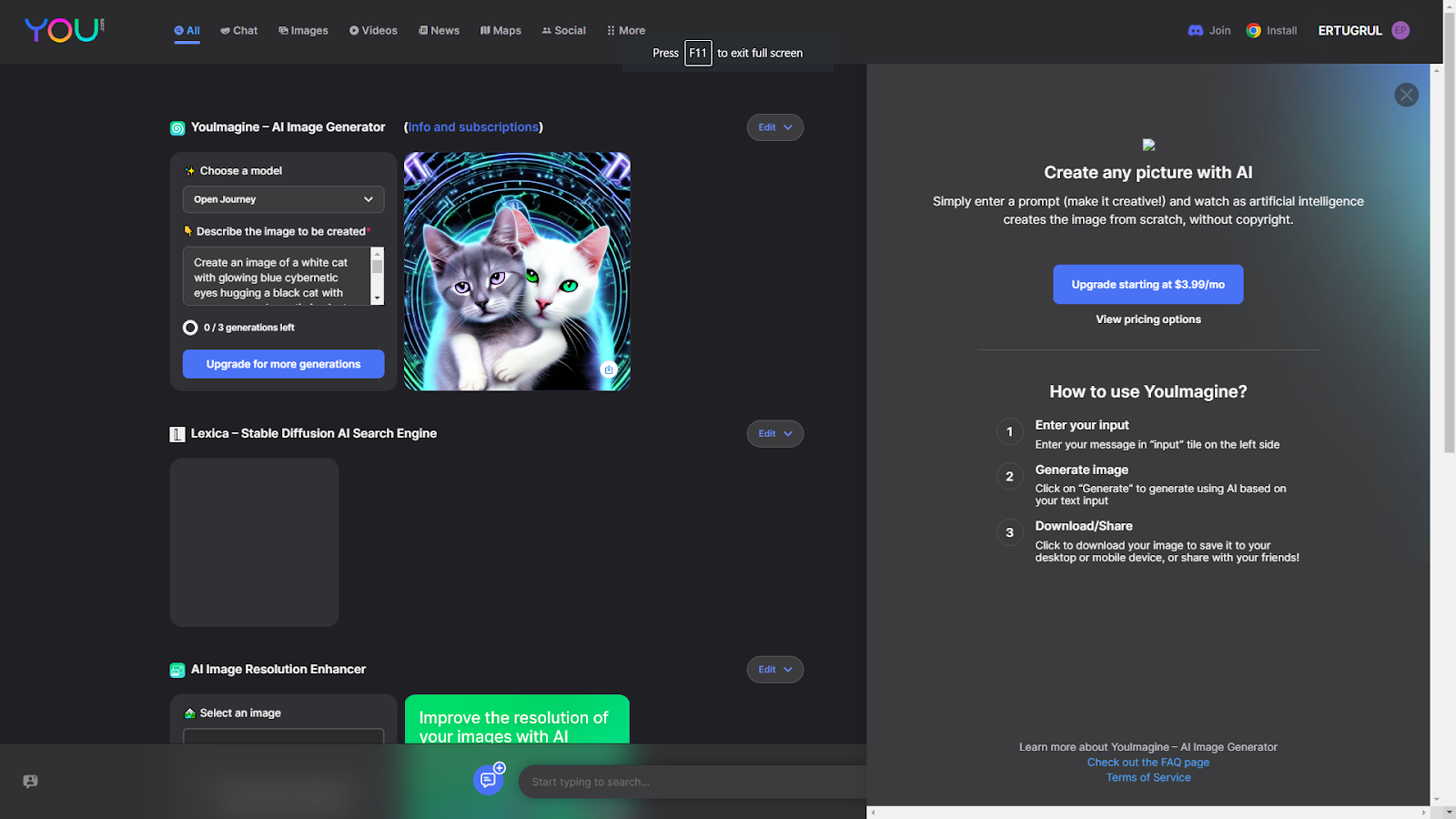
Task: Click the YOU logo in header
Action: coord(65,30)
